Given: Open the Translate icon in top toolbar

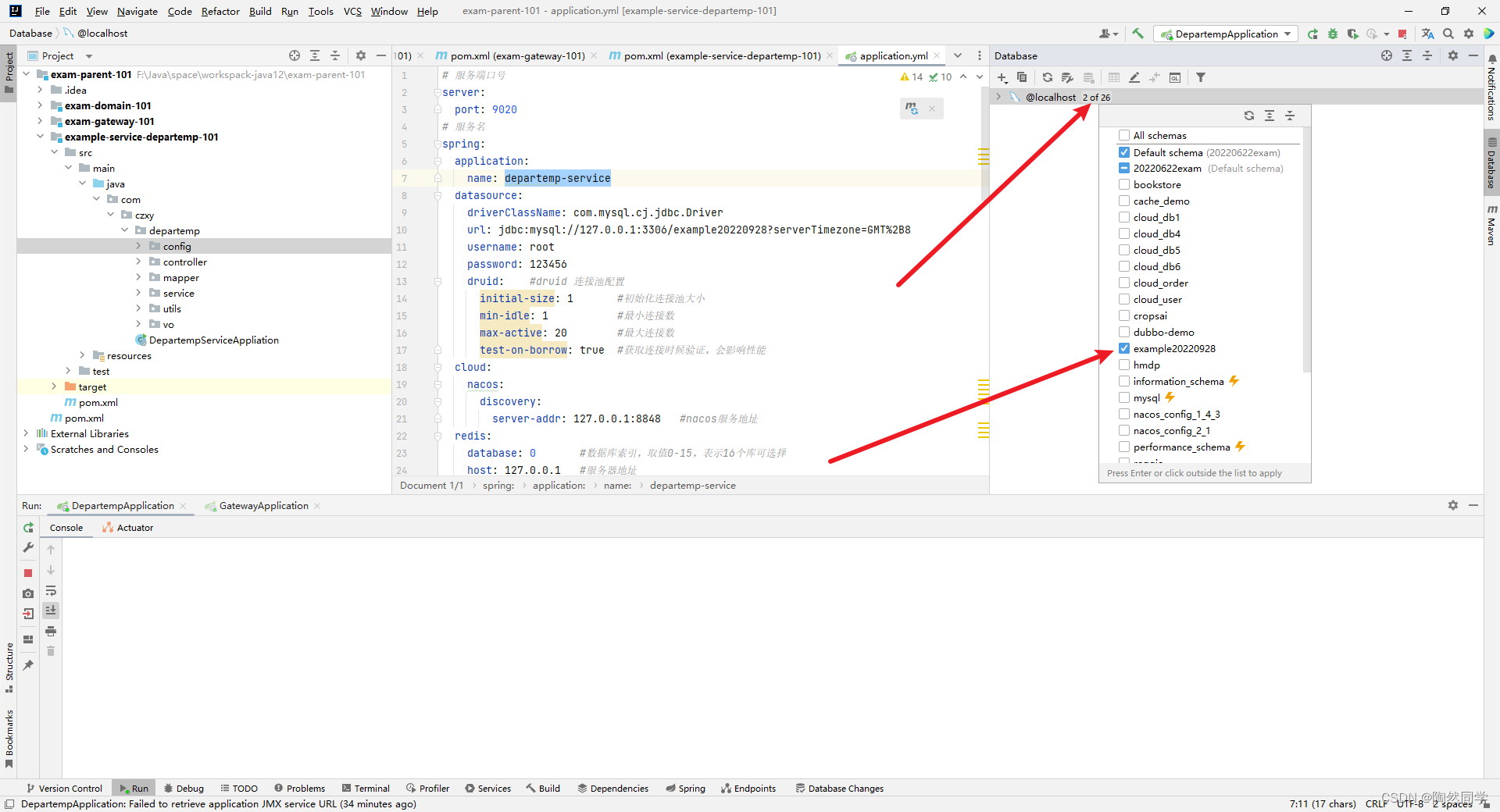Looking at the screenshot, I should [x=1428, y=34].
